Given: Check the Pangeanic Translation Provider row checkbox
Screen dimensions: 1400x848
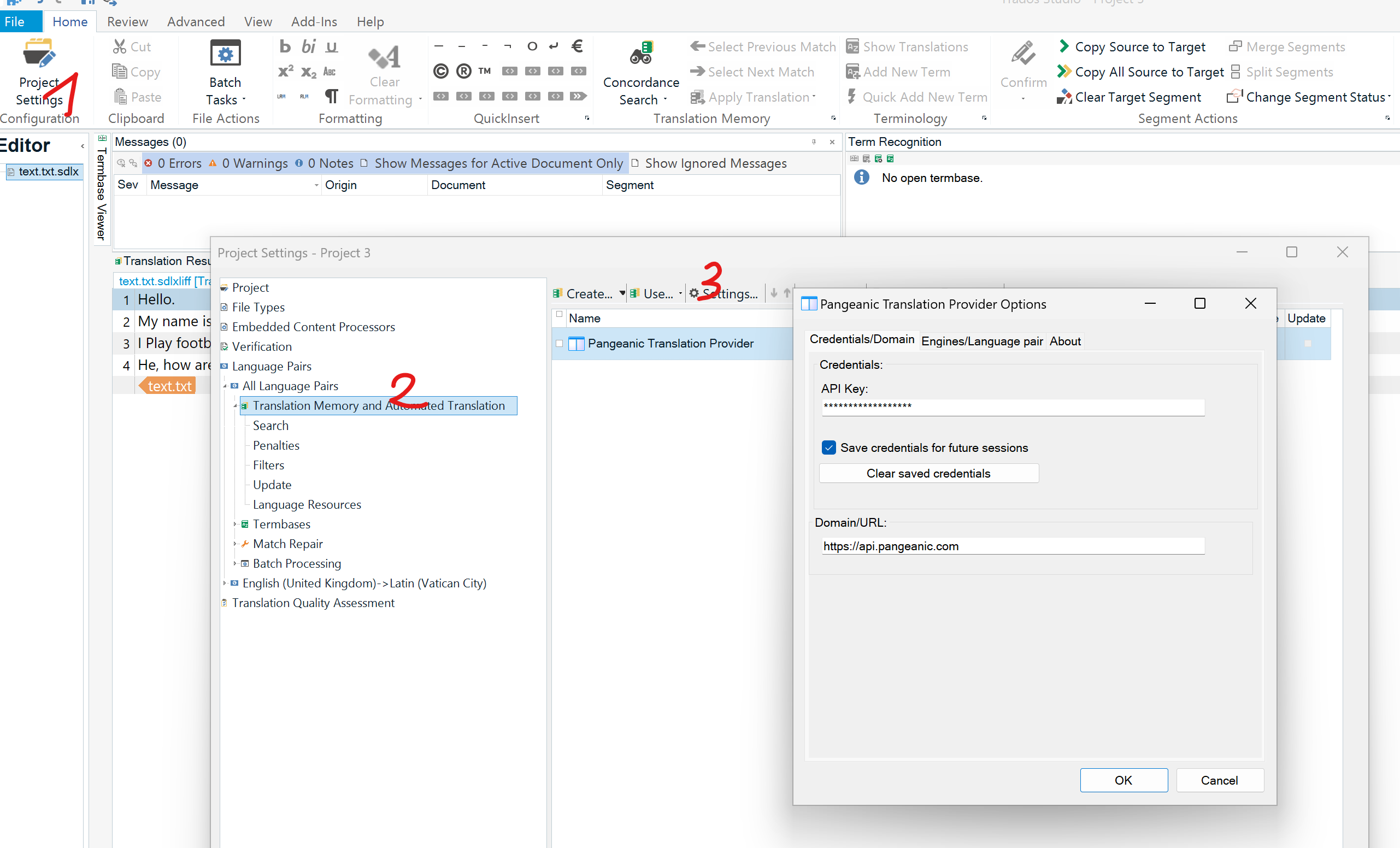Looking at the screenshot, I should [559, 343].
